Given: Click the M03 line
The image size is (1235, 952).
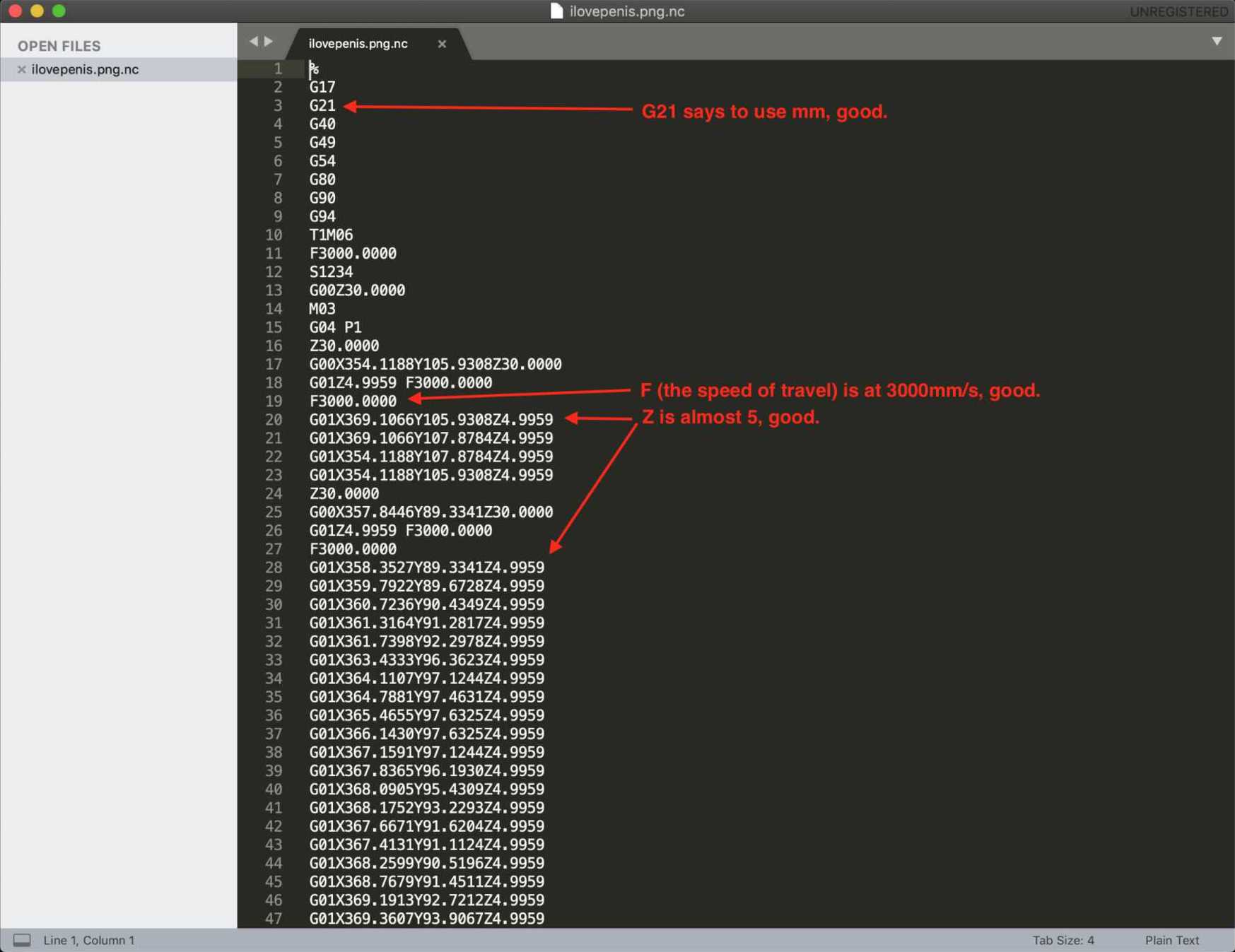Looking at the screenshot, I should (322, 308).
